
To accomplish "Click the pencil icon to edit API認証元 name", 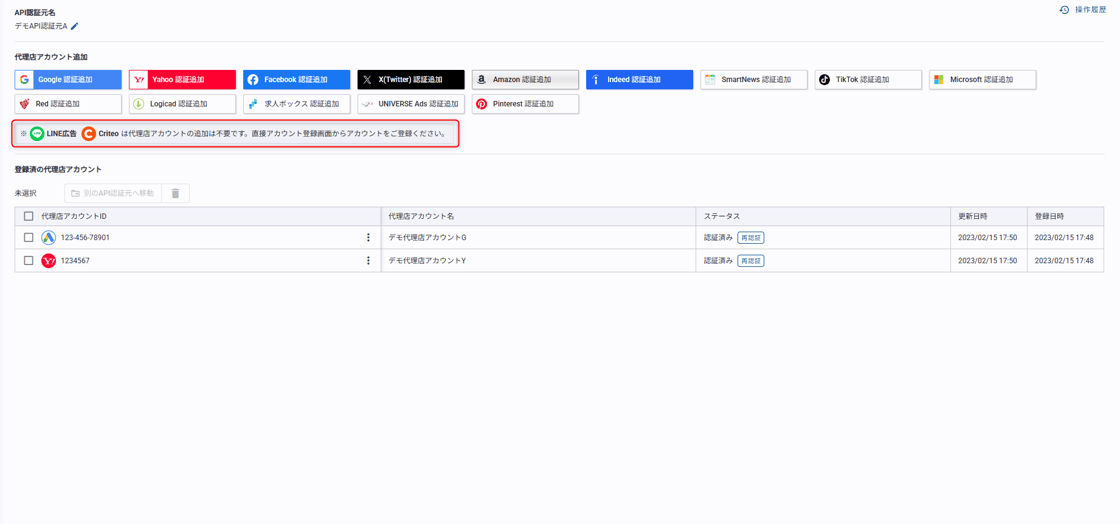I will point(75,26).
